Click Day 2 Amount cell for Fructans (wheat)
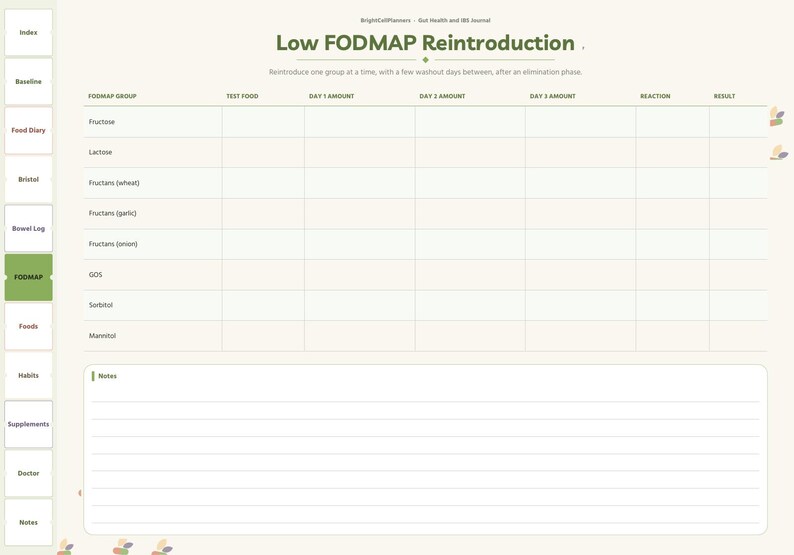Screen dimensions: 794x555 coord(470,183)
